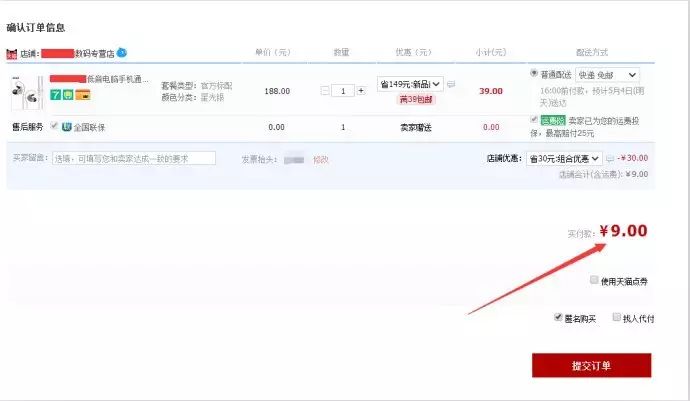This screenshot has width=690, height=401.
Task: Click the 满39包邮 tag
Action: click(416, 99)
